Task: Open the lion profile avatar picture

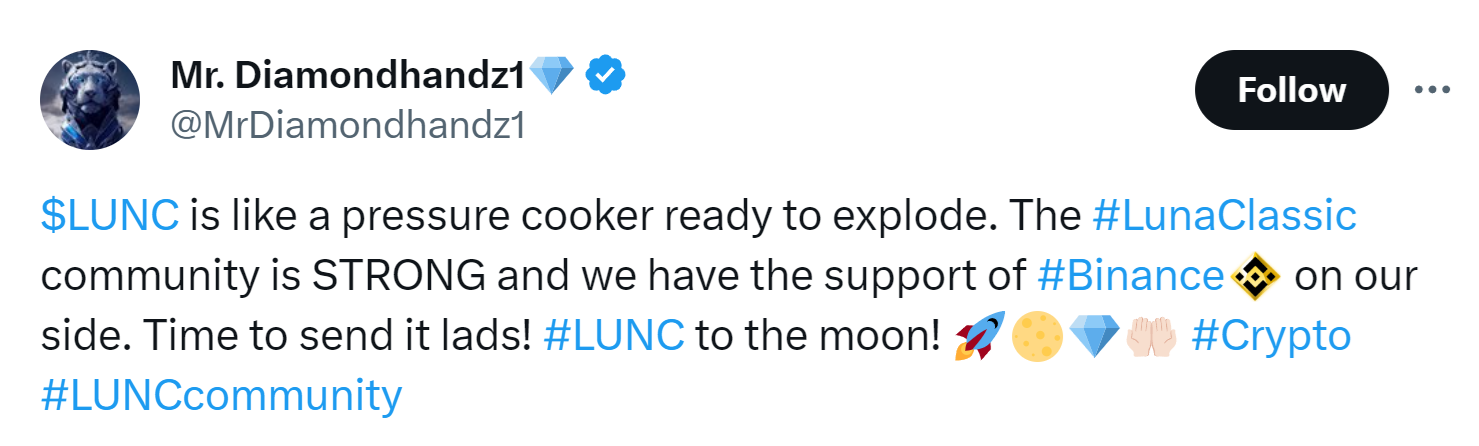Action: pos(89,101)
